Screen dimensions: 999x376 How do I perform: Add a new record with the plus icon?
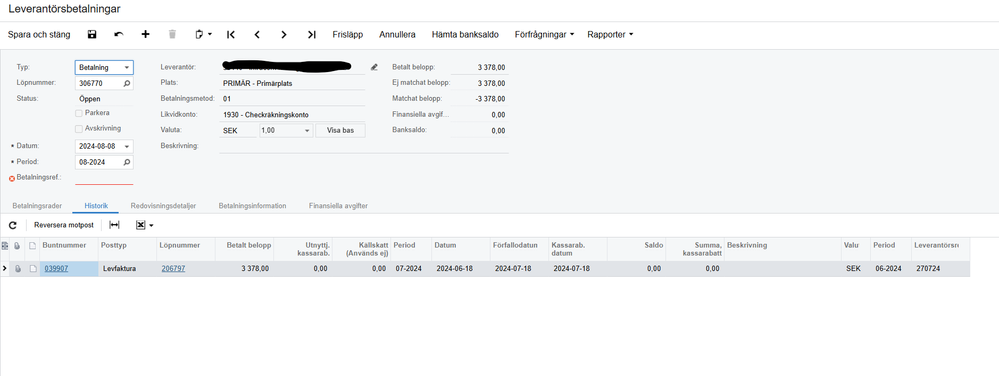point(145,34)
